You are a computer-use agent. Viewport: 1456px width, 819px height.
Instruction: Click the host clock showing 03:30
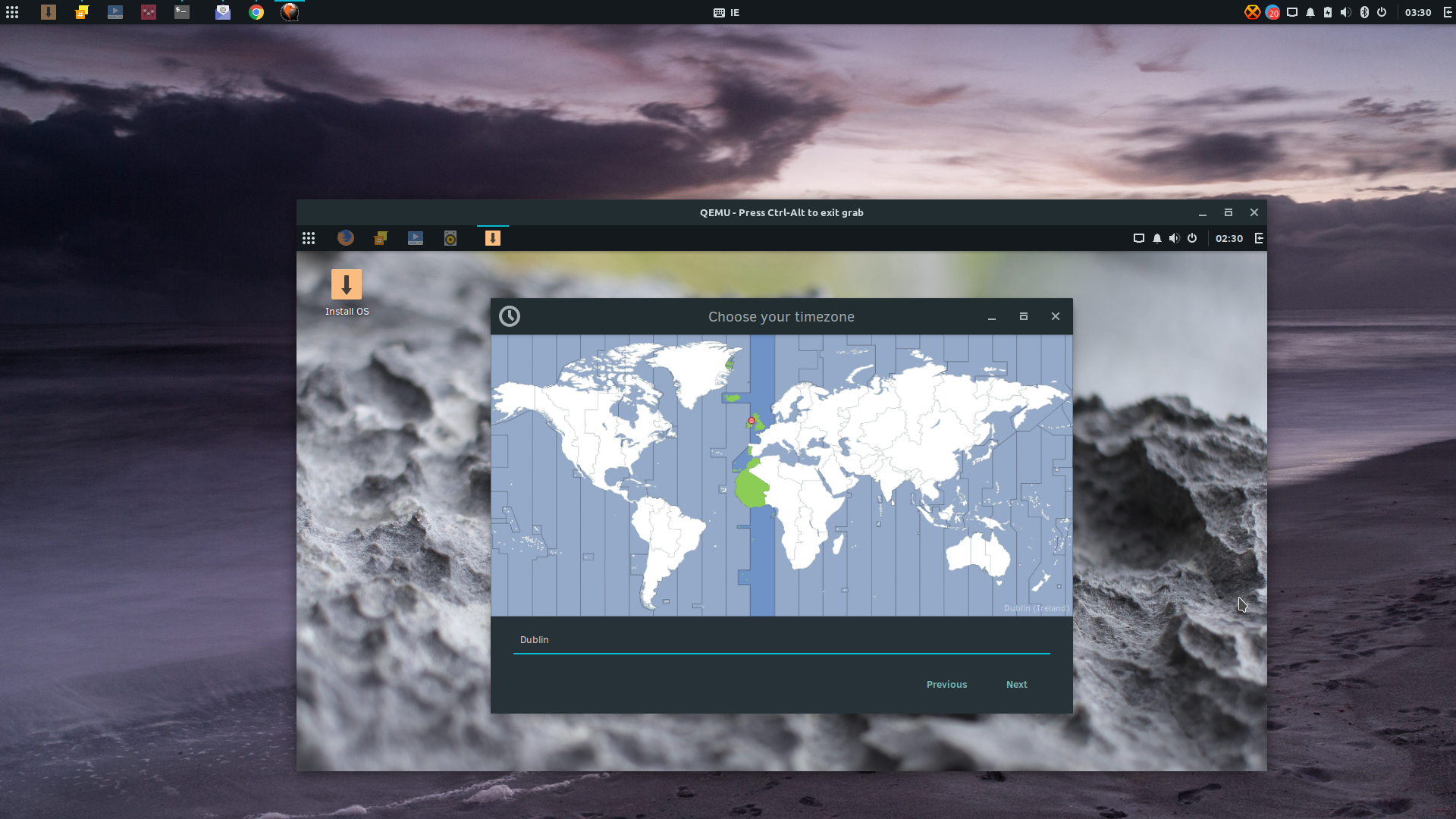[1418, 12]
